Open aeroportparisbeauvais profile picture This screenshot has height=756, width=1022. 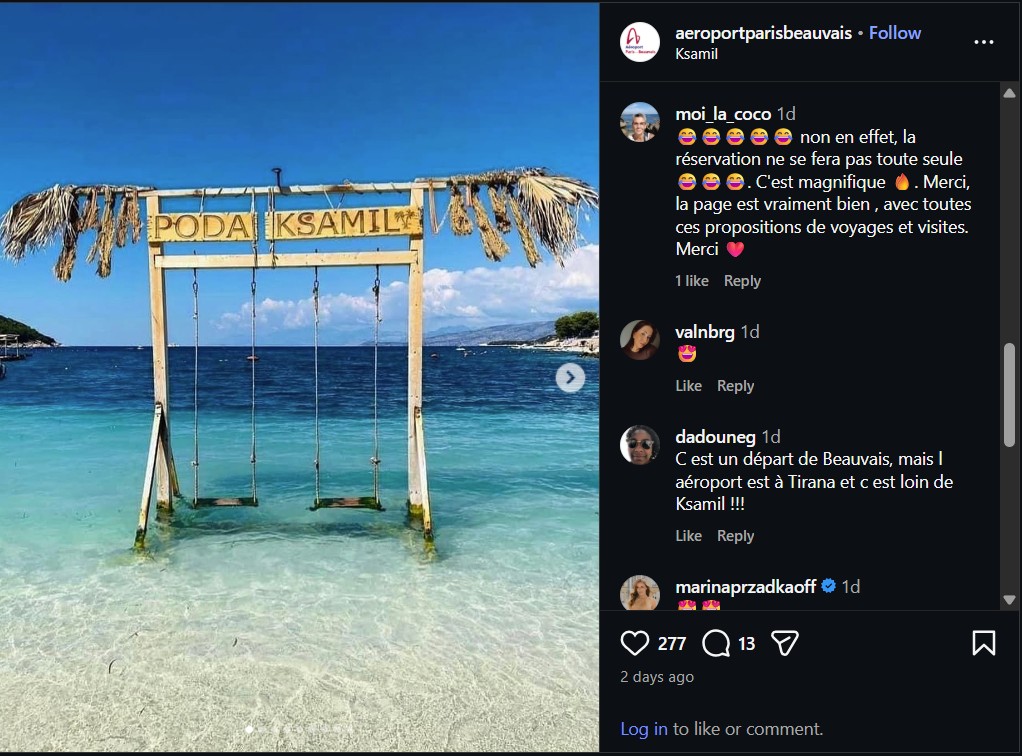pyautogui.click(x=640, y=42)
